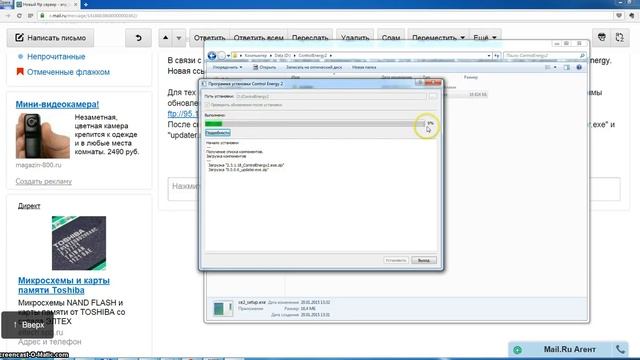Open Микросхемы и карты памяти Toshiba link
The height and width of the screenshot is (360, 640).
[64, 285]
